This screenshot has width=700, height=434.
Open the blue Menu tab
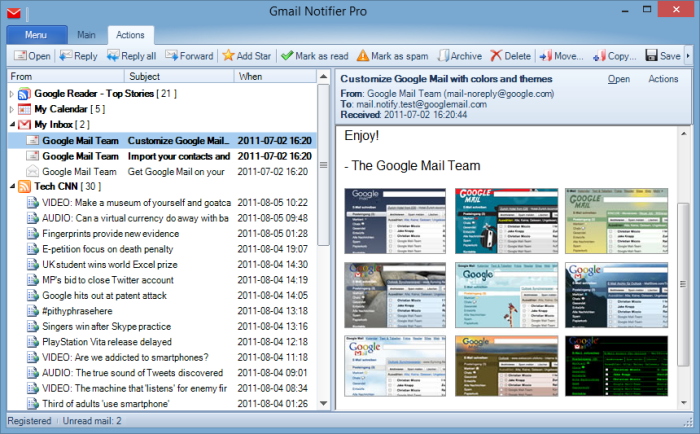click(x=36, y=35)
